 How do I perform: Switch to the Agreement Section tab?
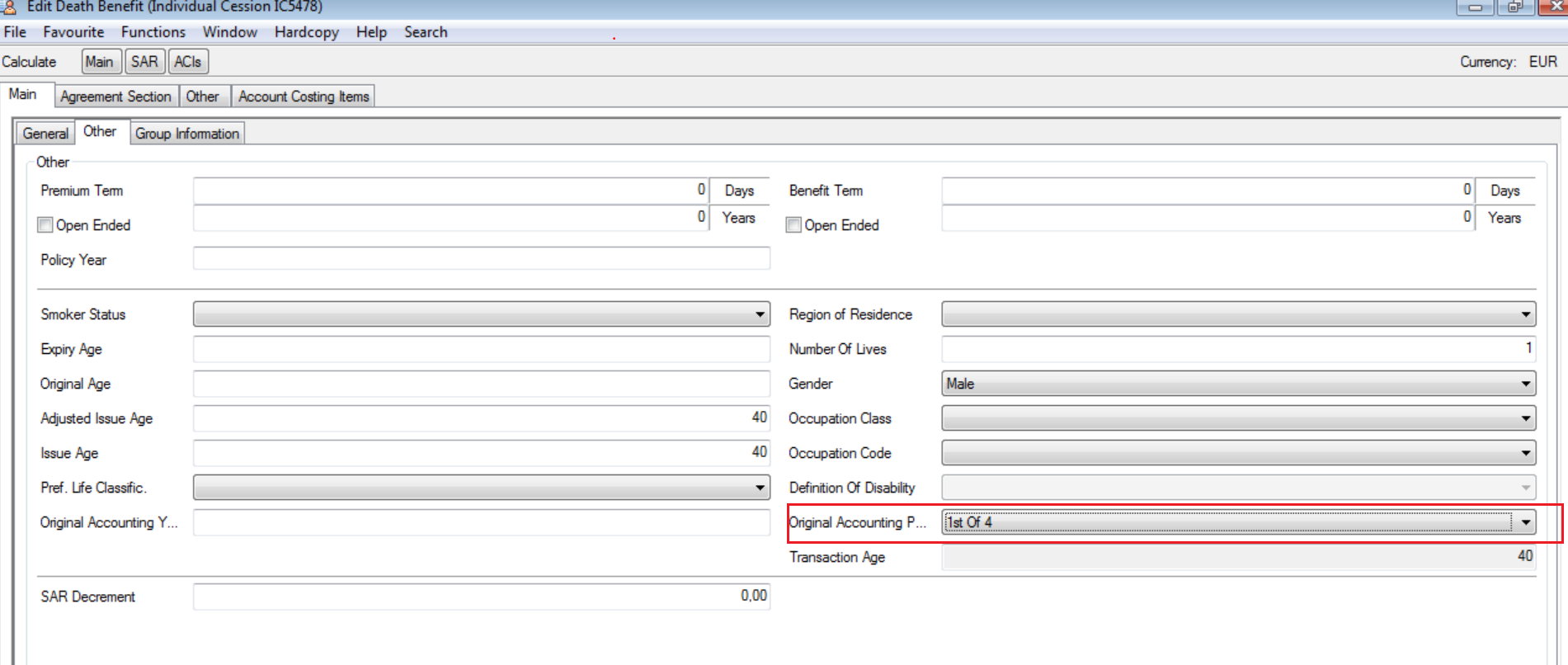(x=115, y=97)
